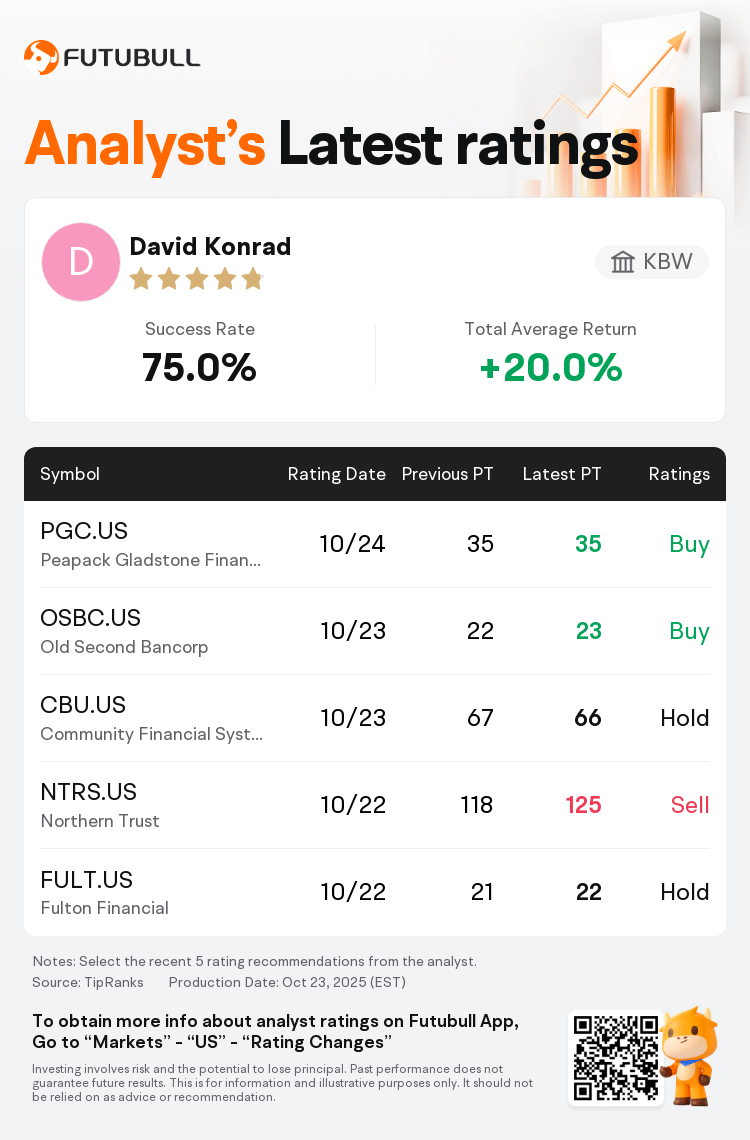Click David Konrad's pink avatar
The height and width of the screenshot is (1140, 750).
click(x=81, y=262)
